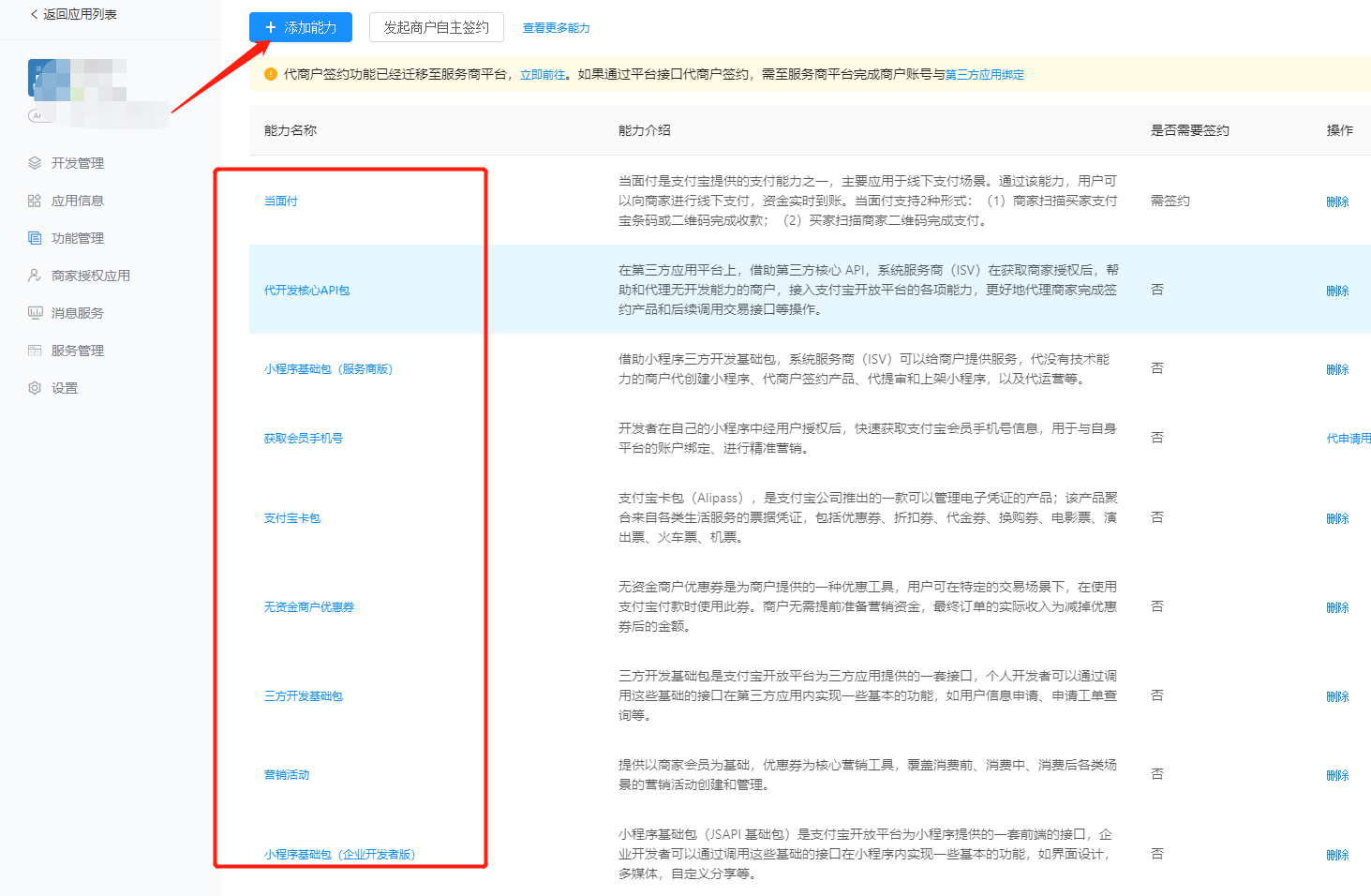
Task: Click the 服务管理 card icon
Action: click(x=35, y=351)
